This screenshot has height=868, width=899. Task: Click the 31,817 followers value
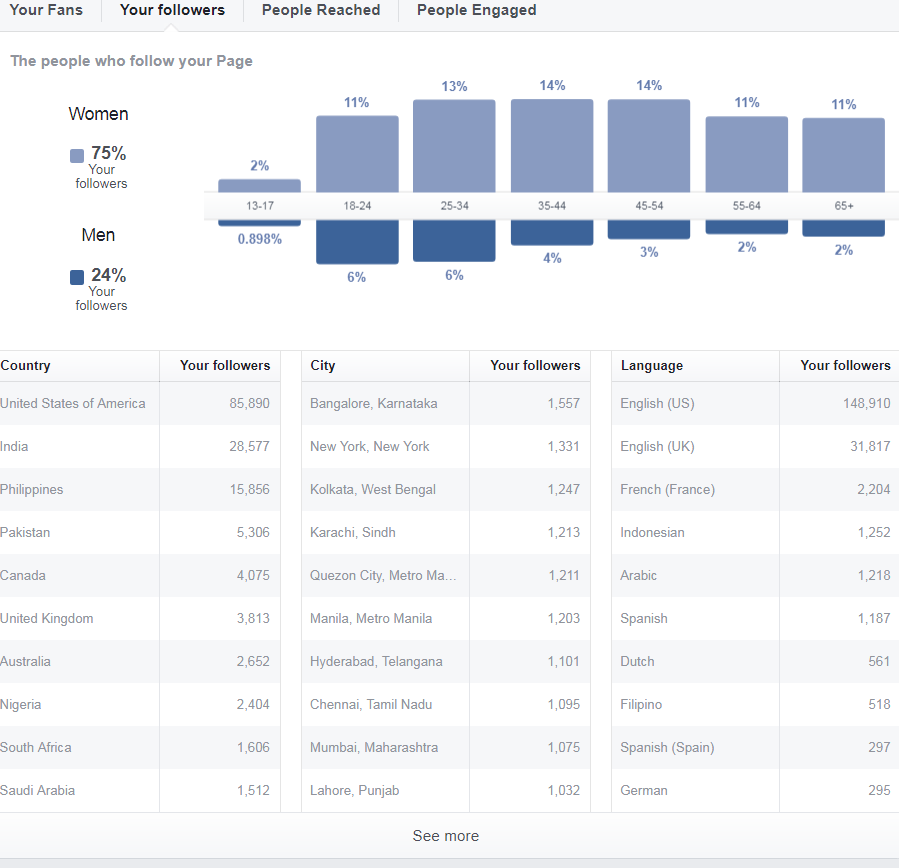coord(870,447)
